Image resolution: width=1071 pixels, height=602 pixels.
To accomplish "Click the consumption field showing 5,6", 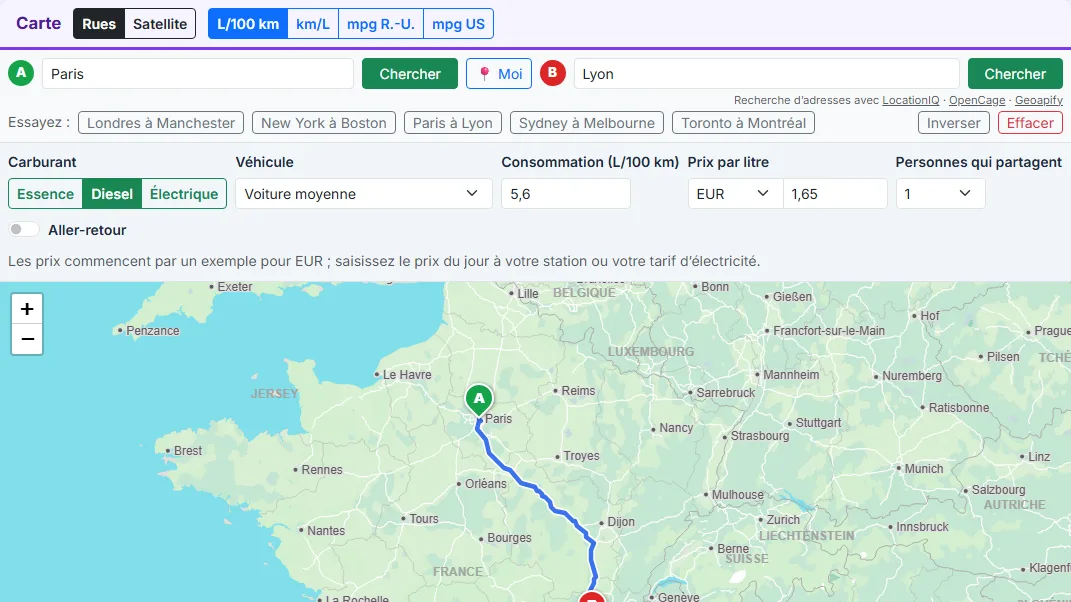I will (566, 194).
